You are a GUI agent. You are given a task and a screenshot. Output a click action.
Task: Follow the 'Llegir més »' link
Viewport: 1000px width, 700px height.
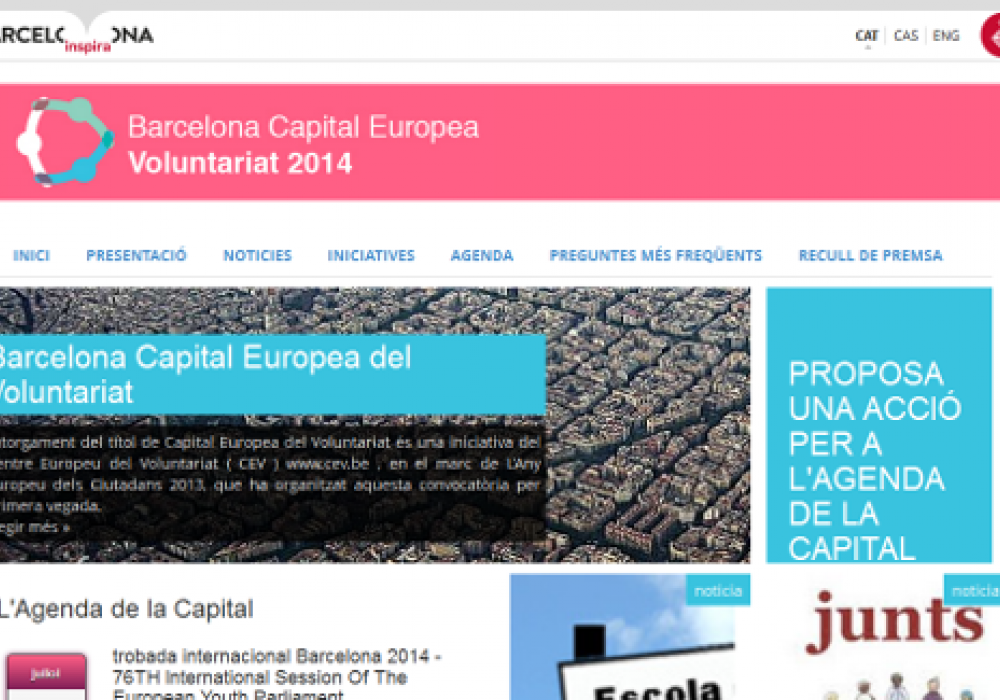pyautogui.click(x=34, y=527)
